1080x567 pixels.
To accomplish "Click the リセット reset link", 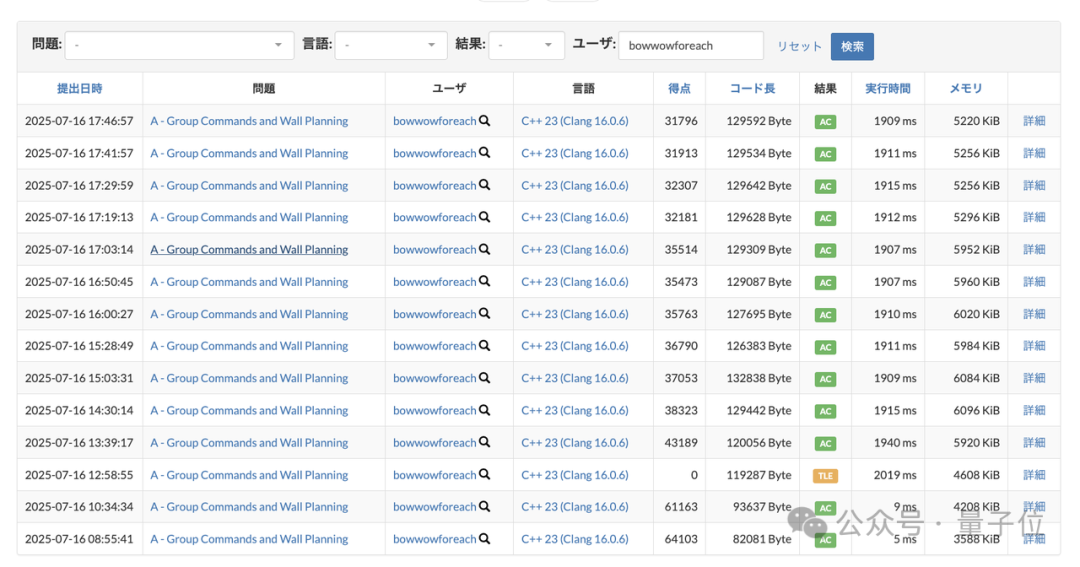I will tap(799, 46).
